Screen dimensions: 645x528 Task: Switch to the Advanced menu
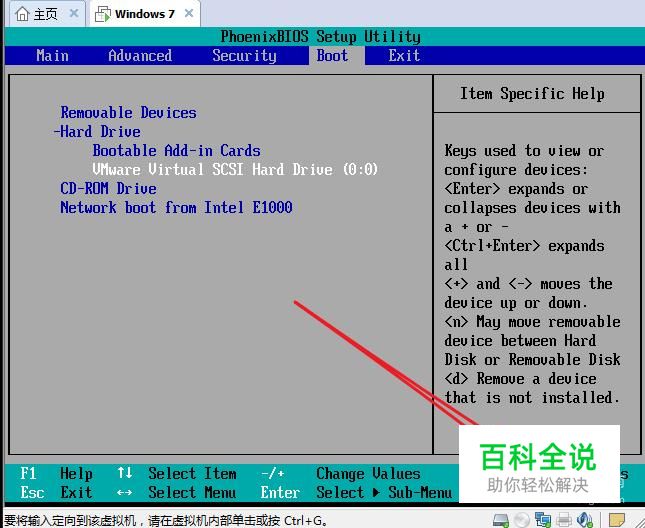140,56
